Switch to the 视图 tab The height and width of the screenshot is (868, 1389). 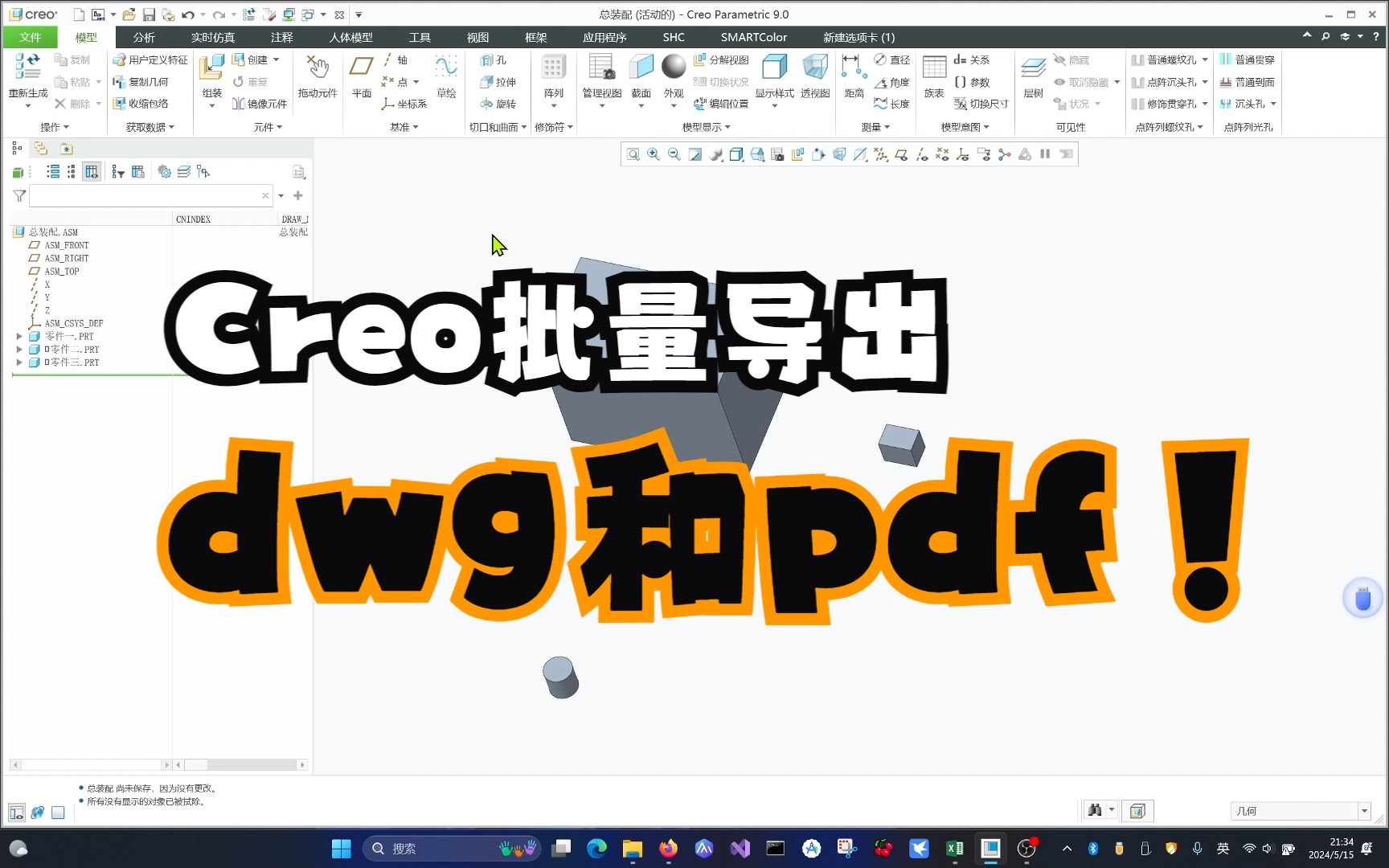tap(477, 37)
